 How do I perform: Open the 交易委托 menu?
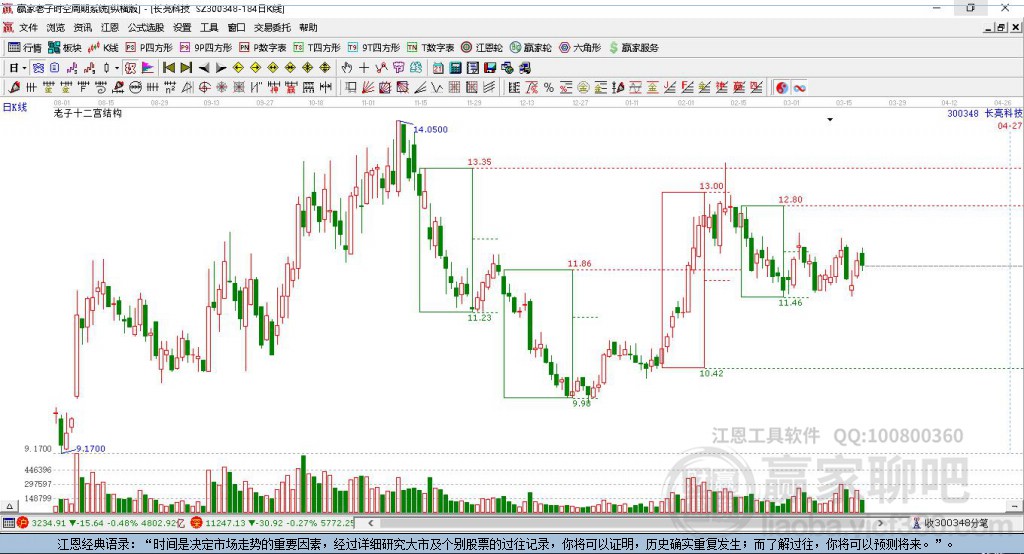(272, 27)
